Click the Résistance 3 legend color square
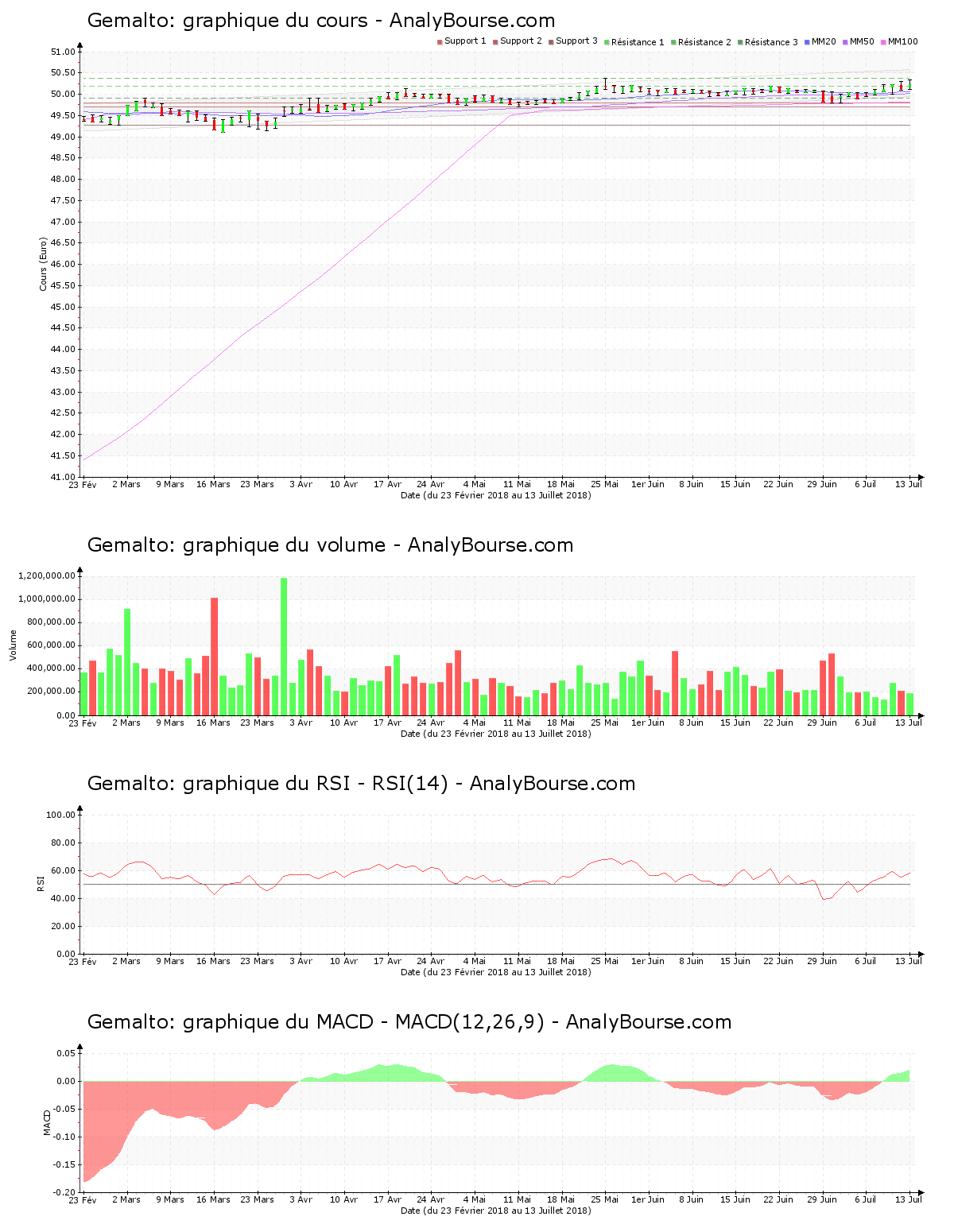This screenshot has width=954, height=1232. [x=740, y=42]
